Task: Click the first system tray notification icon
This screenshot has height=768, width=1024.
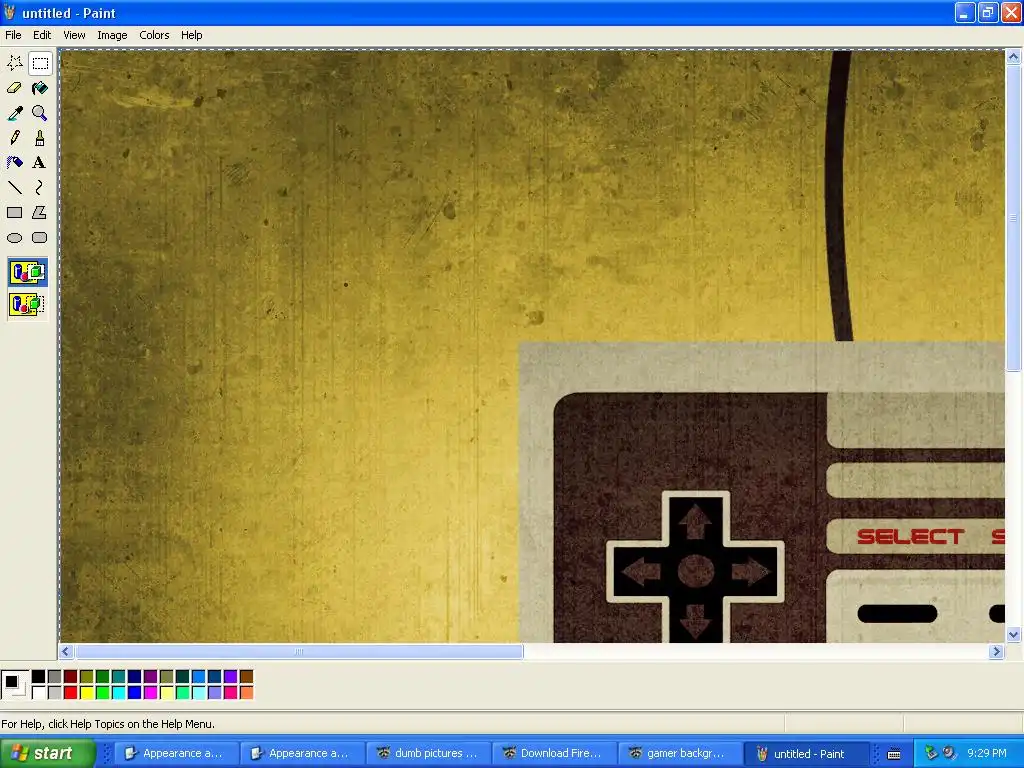Action: click(931, 753)
